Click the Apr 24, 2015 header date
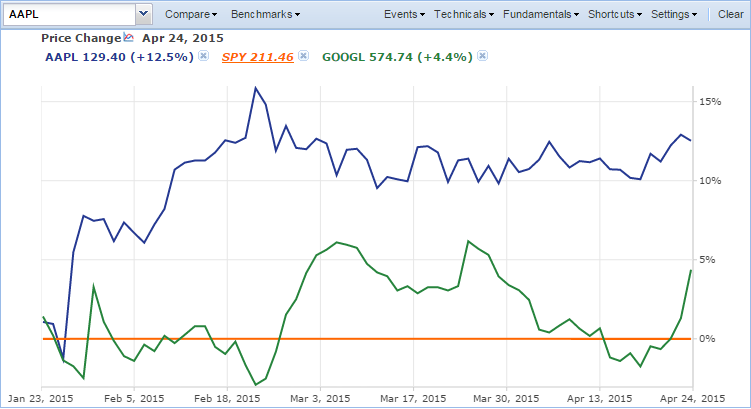 pyautogui.click(x=183, y=38)
